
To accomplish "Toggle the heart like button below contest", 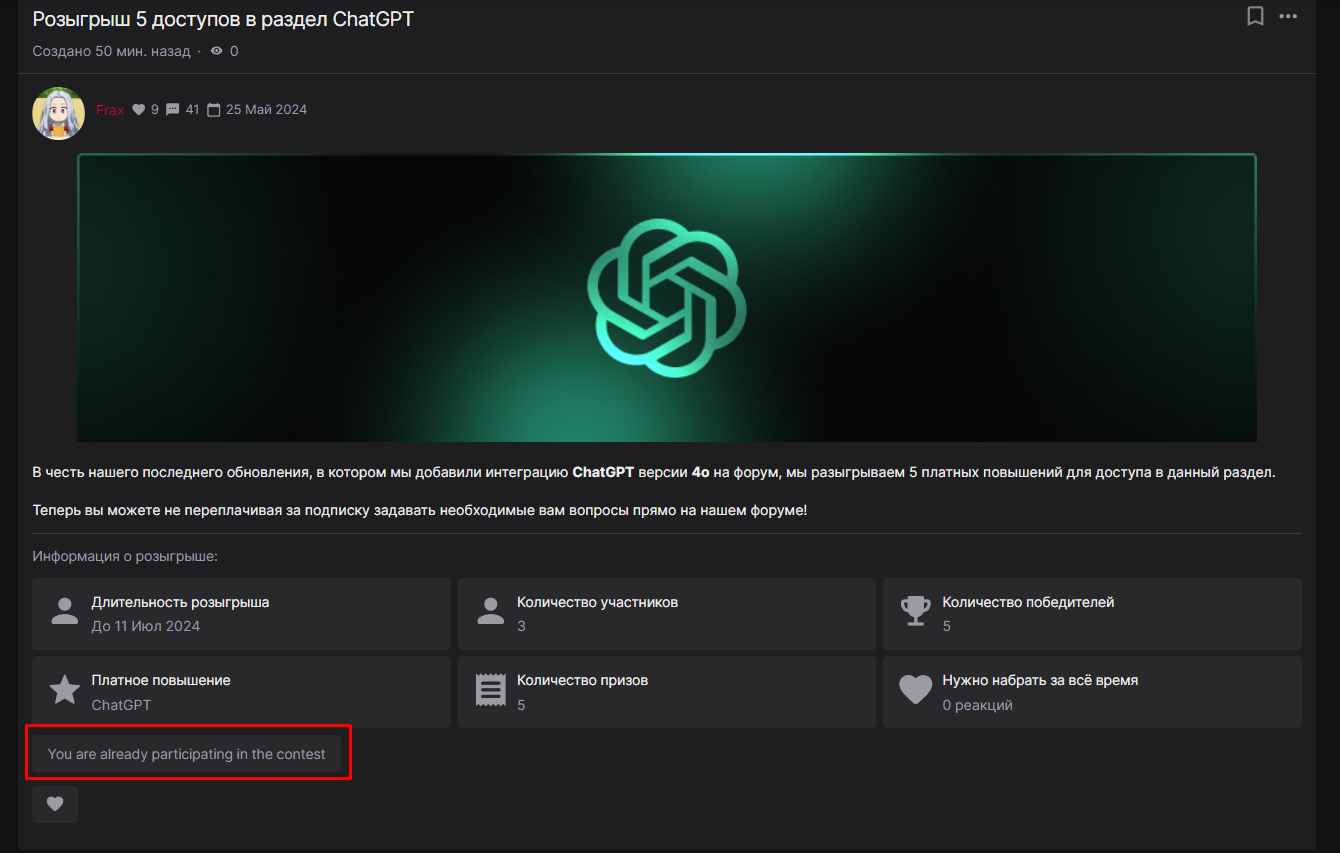I will 55,804.
